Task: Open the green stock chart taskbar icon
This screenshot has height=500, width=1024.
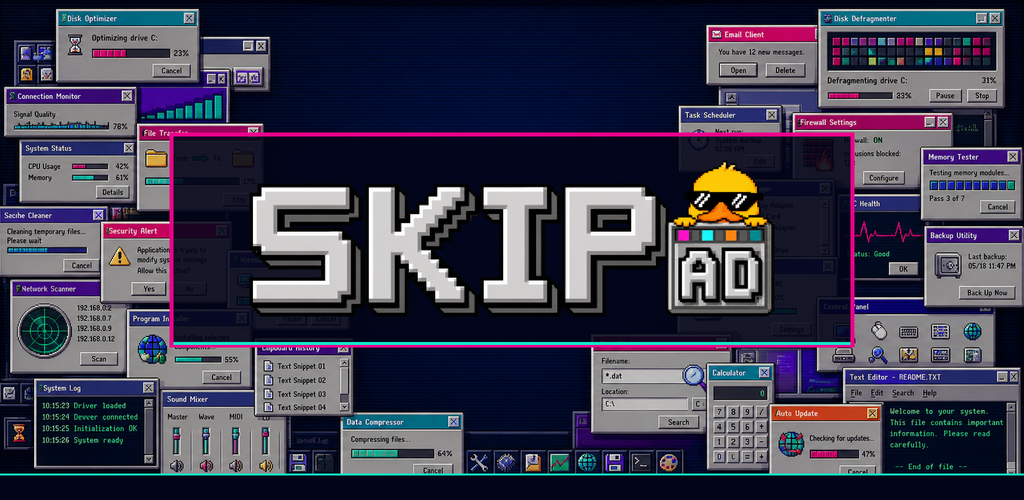Action: point(559,462)
